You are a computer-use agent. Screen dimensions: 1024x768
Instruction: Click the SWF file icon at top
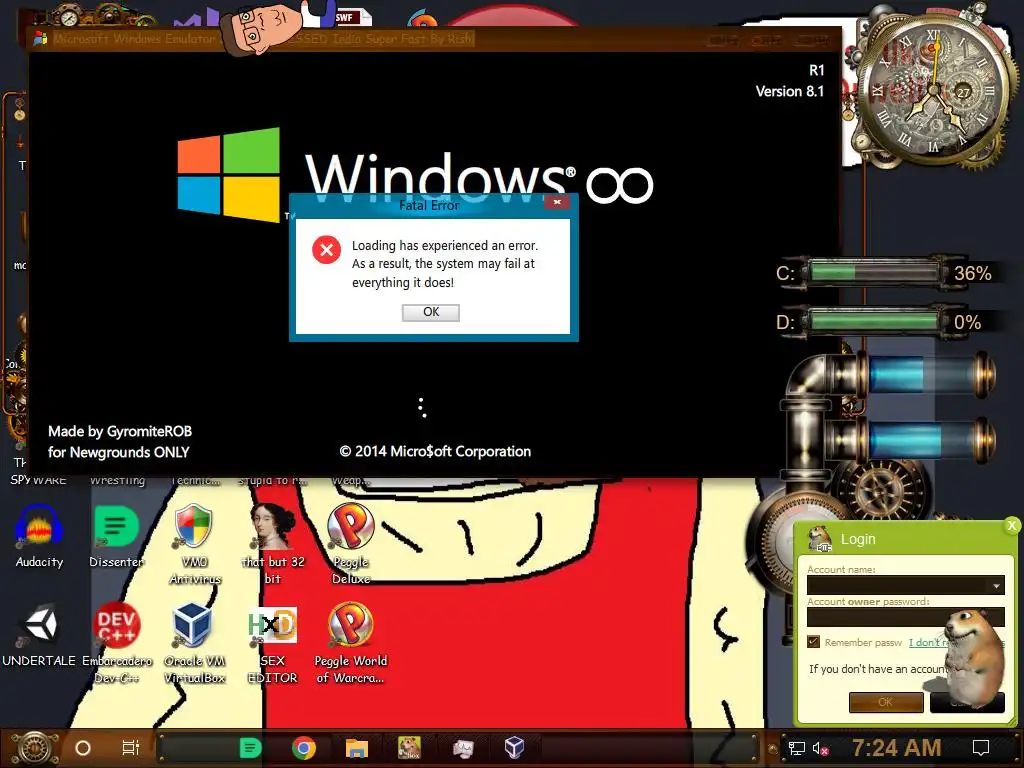tap(353, 16)
